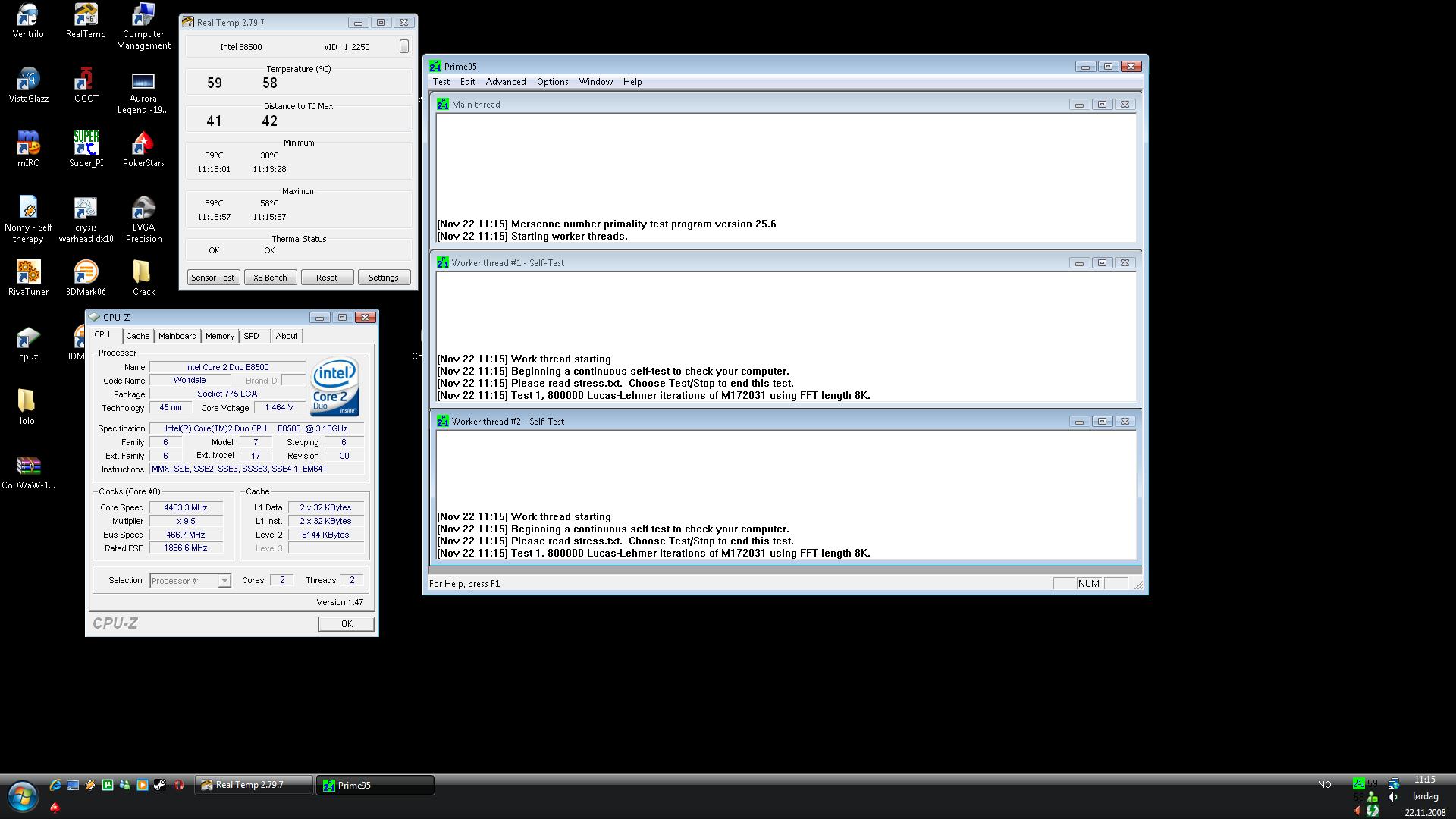Click the NO language indicator in the taskbar
The width and height of the screenshot is (1456, 819).
[x=1324, y=785]
